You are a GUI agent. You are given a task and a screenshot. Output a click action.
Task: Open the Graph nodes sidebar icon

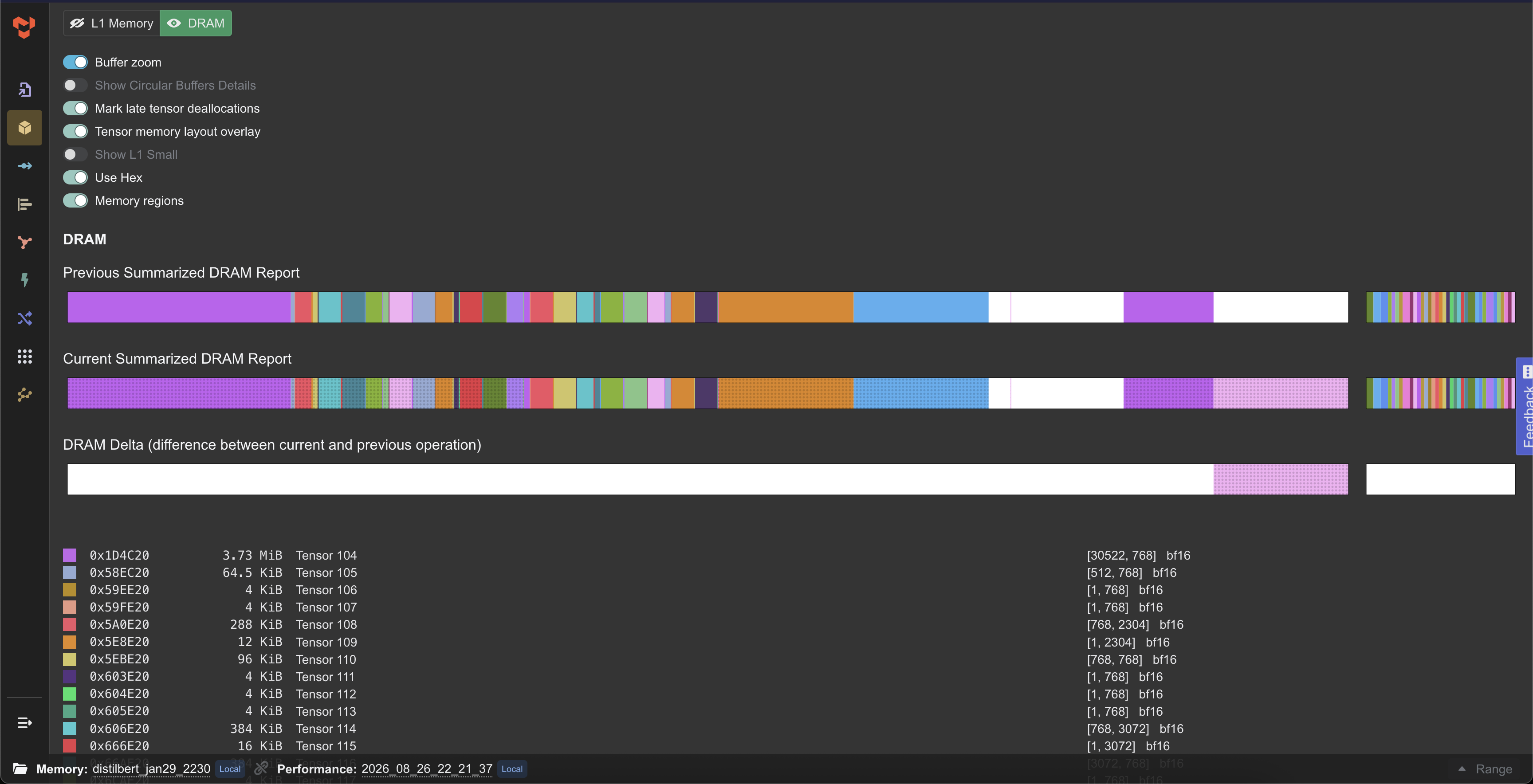pyautogui.click(x=24, y=242)
